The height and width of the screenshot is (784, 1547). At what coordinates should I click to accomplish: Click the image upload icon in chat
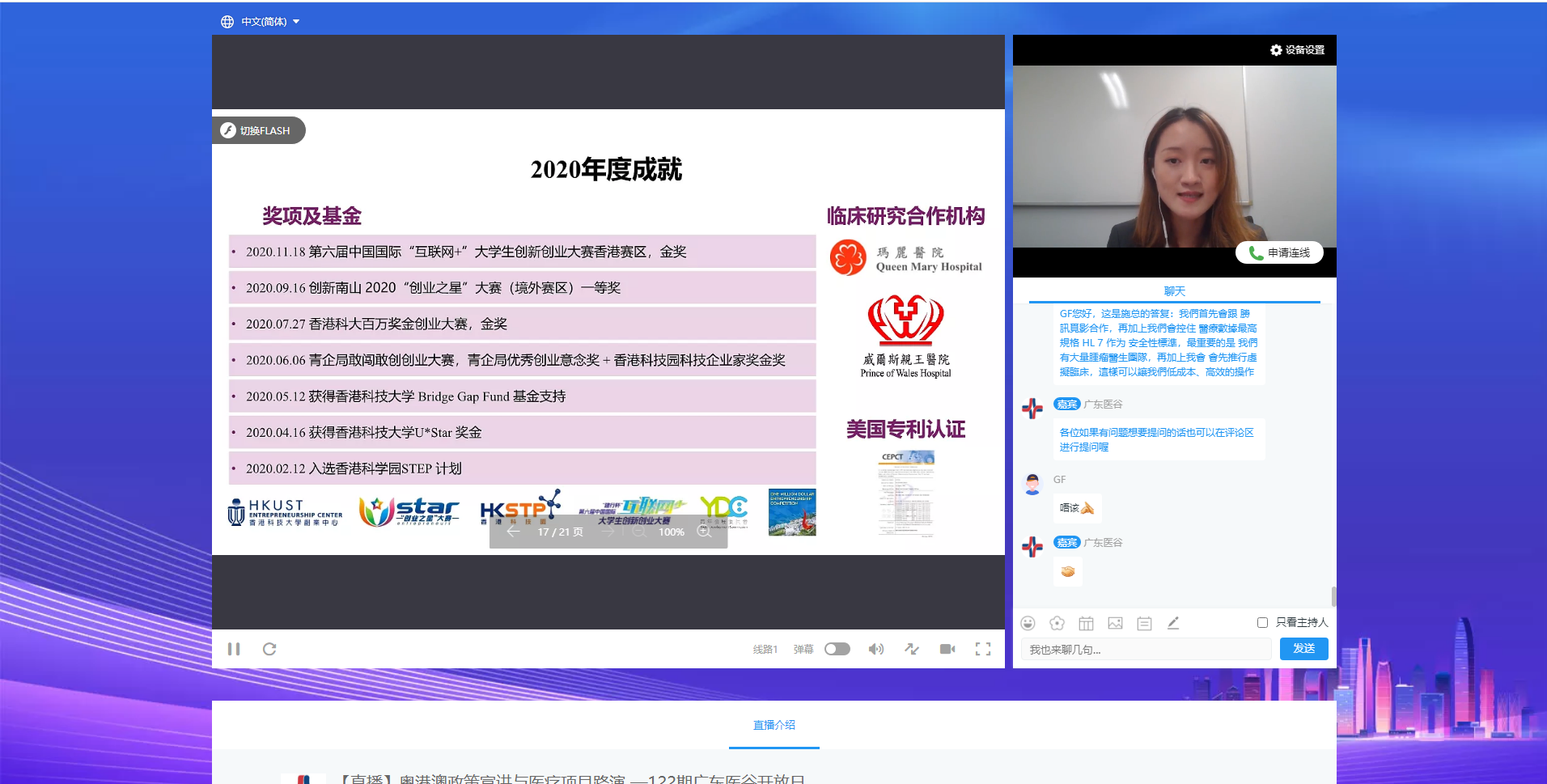click(1115, 623)
